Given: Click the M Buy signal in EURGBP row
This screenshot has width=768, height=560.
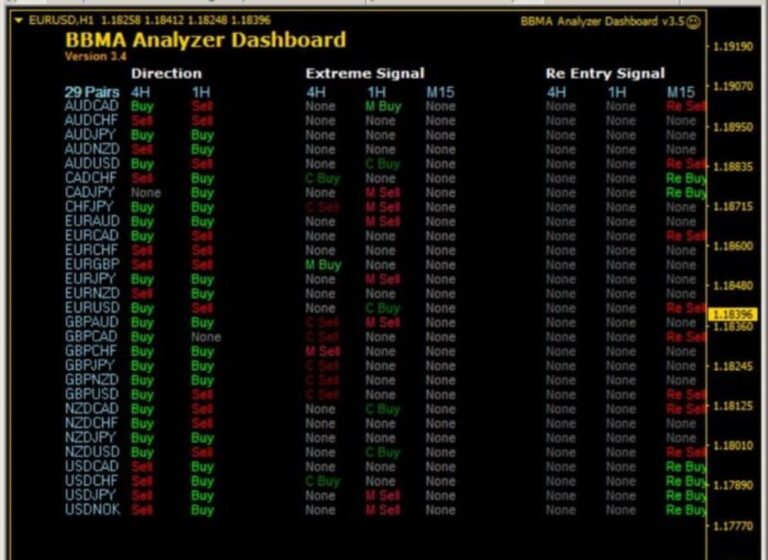Looking at the screenshot, I should pos(323,265).
